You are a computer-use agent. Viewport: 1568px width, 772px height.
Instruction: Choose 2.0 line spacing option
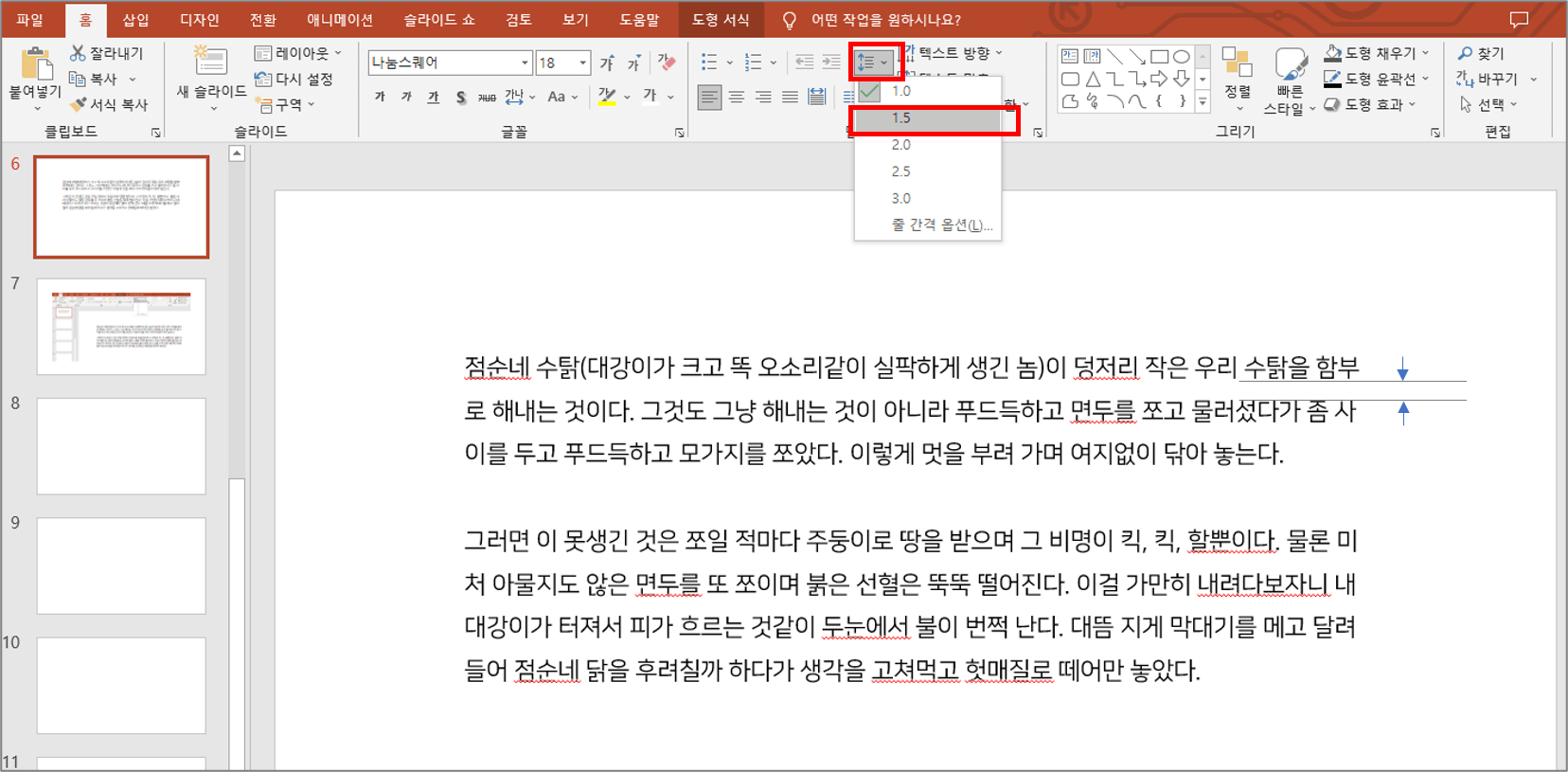[x=928, y=145]
